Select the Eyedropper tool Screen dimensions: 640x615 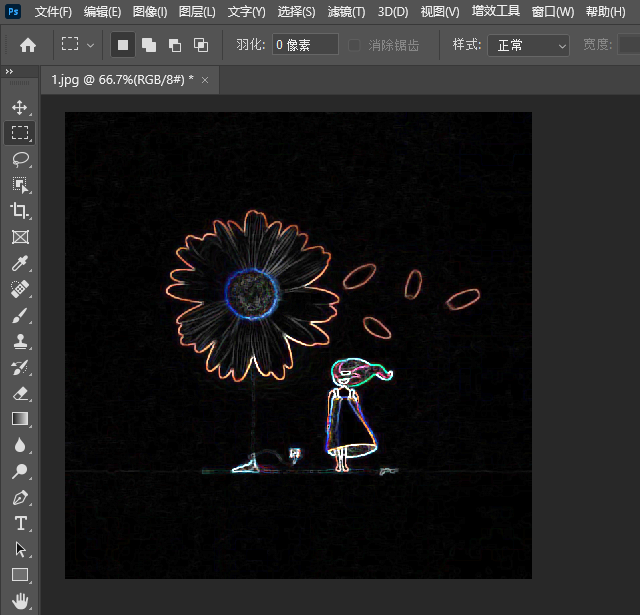click(x=20, y=263)
